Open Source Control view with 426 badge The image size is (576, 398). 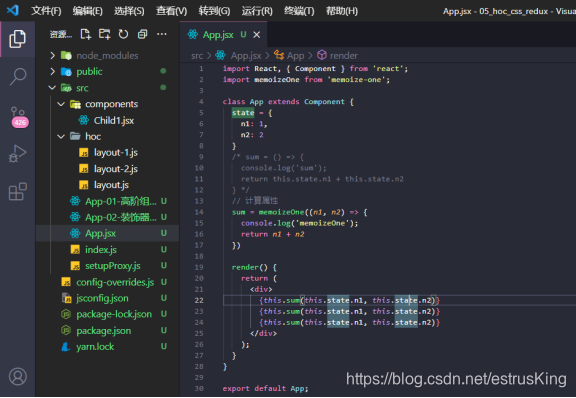click(18, 117)
